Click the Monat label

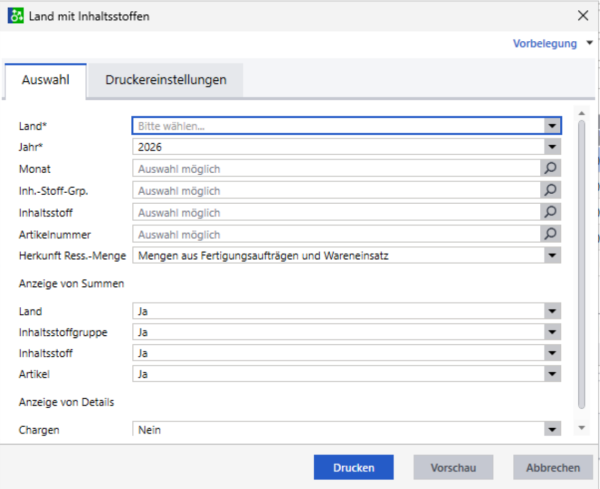34,169
